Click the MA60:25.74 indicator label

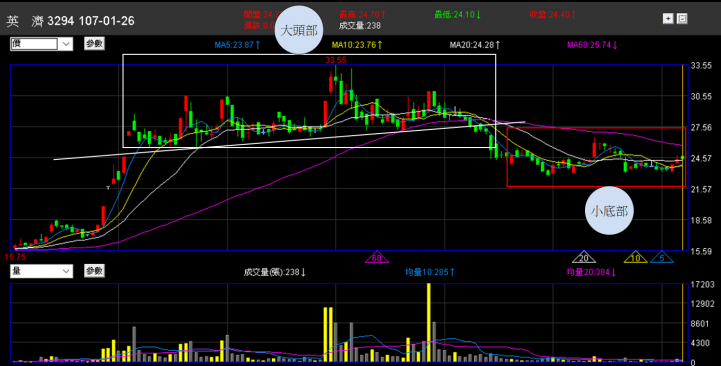pyautogui.click(x=593, y=45)
